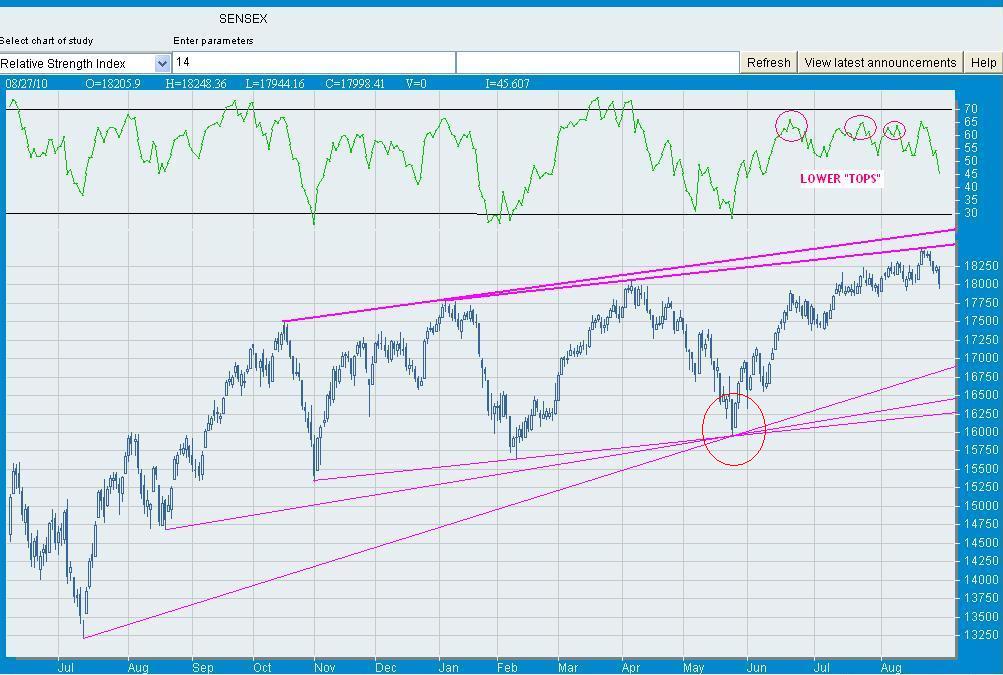Viewport: 1003px width, 675px height.
Task: Click the Refresh button
Action: [x=768, y=63]
